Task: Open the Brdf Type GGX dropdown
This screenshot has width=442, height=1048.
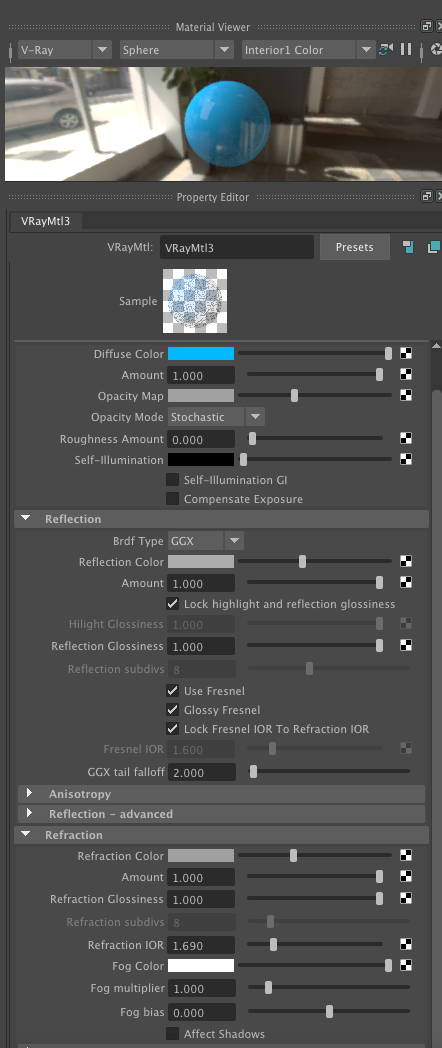Action: pyautogui.click(x=205, y=540)
